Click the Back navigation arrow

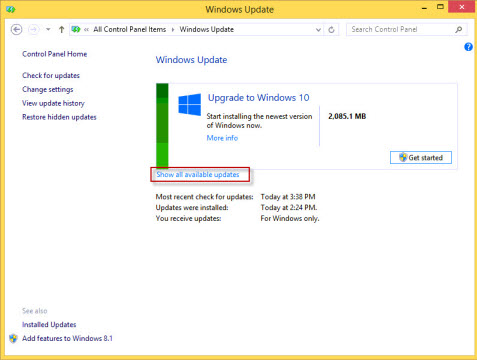(x=16, y=29)
